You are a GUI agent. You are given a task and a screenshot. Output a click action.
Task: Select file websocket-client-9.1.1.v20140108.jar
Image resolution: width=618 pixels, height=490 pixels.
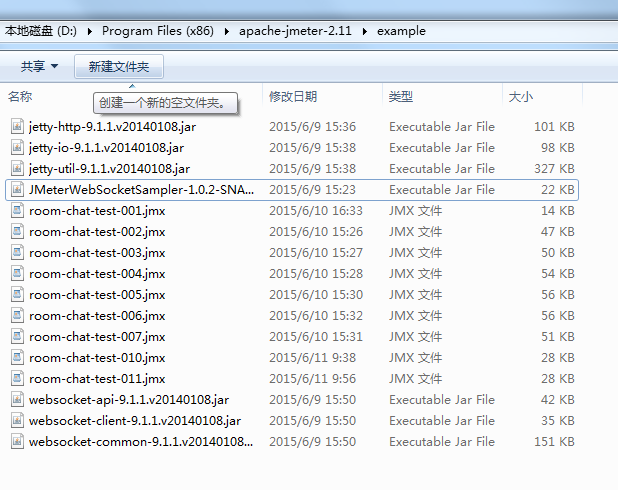135,421
